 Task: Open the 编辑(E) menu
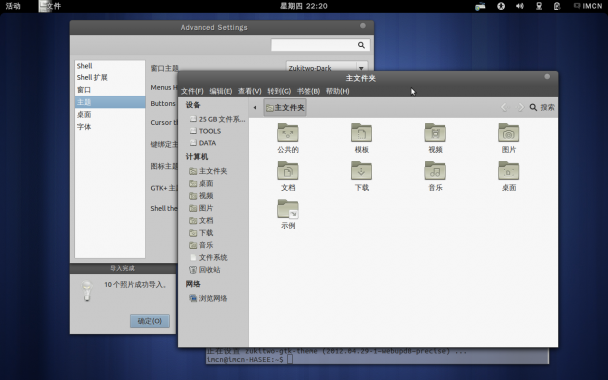[x=221, y=91]
